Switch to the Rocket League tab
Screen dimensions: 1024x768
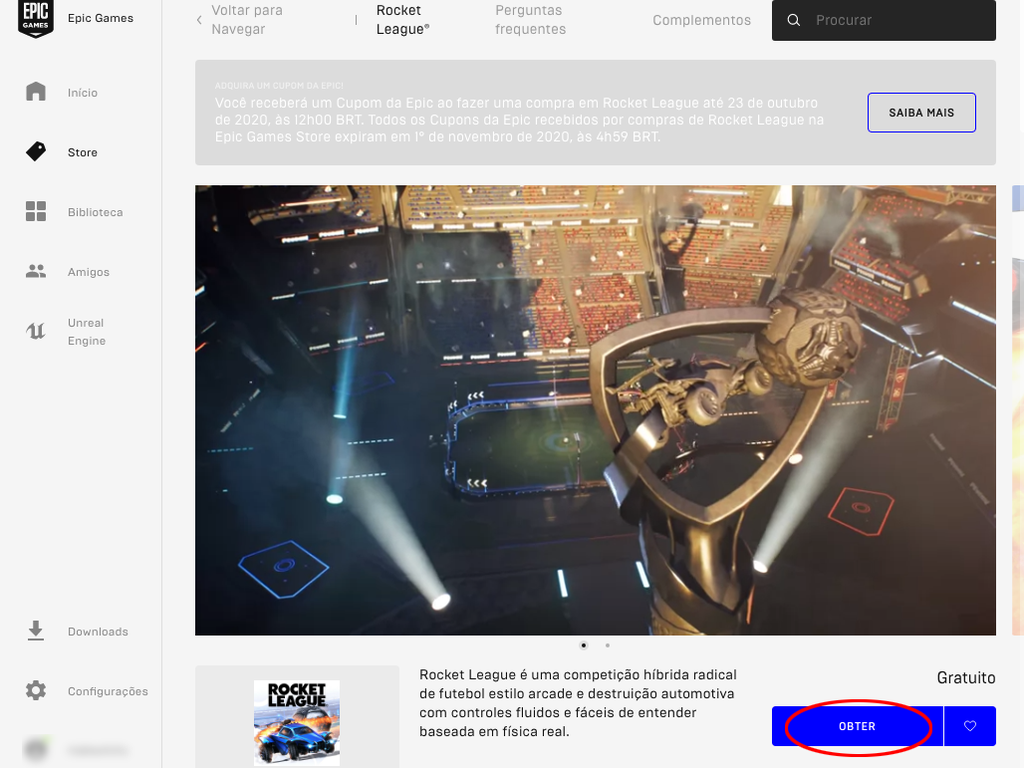pos(403,20)
